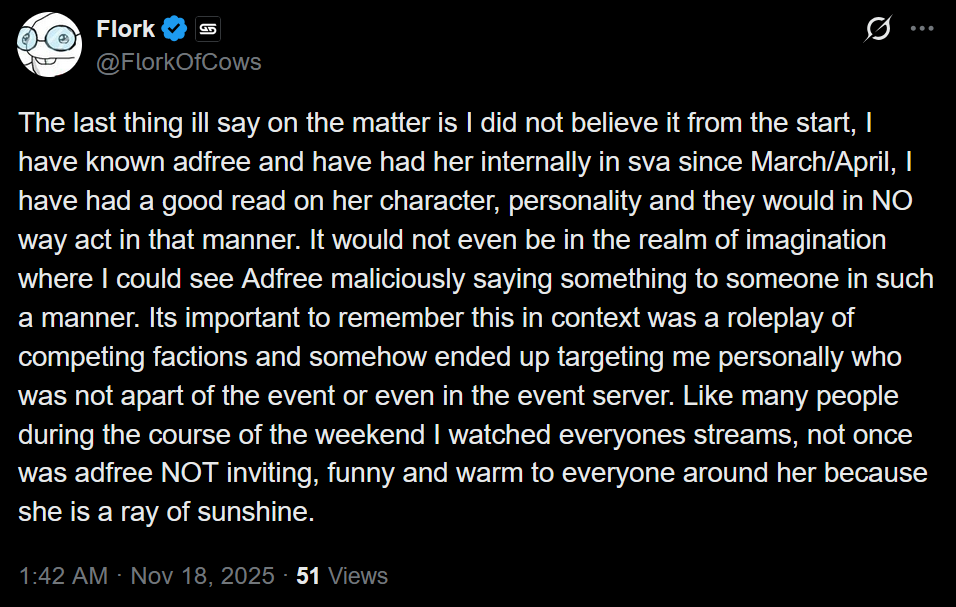Click the capitalized "NO" in the post

(891, 201)
